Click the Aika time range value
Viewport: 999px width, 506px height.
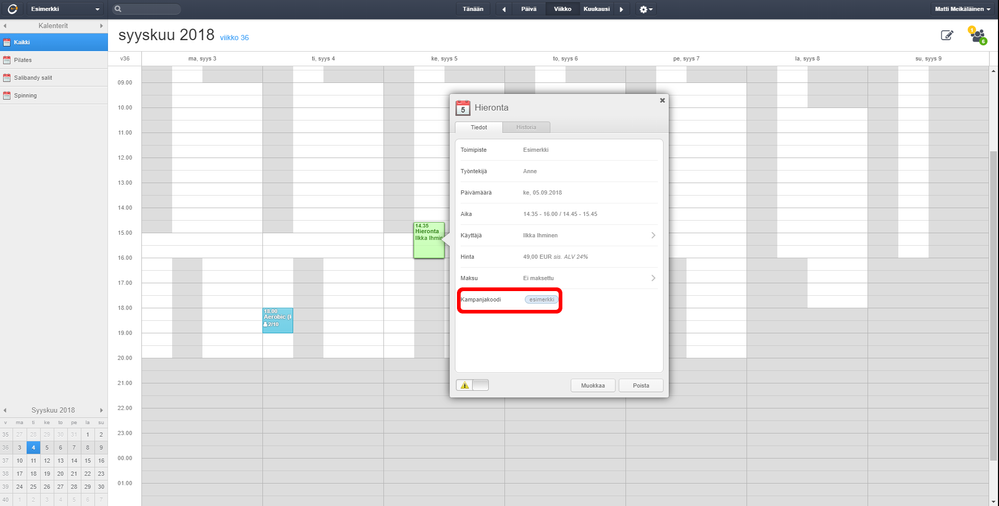coord(559,214)
